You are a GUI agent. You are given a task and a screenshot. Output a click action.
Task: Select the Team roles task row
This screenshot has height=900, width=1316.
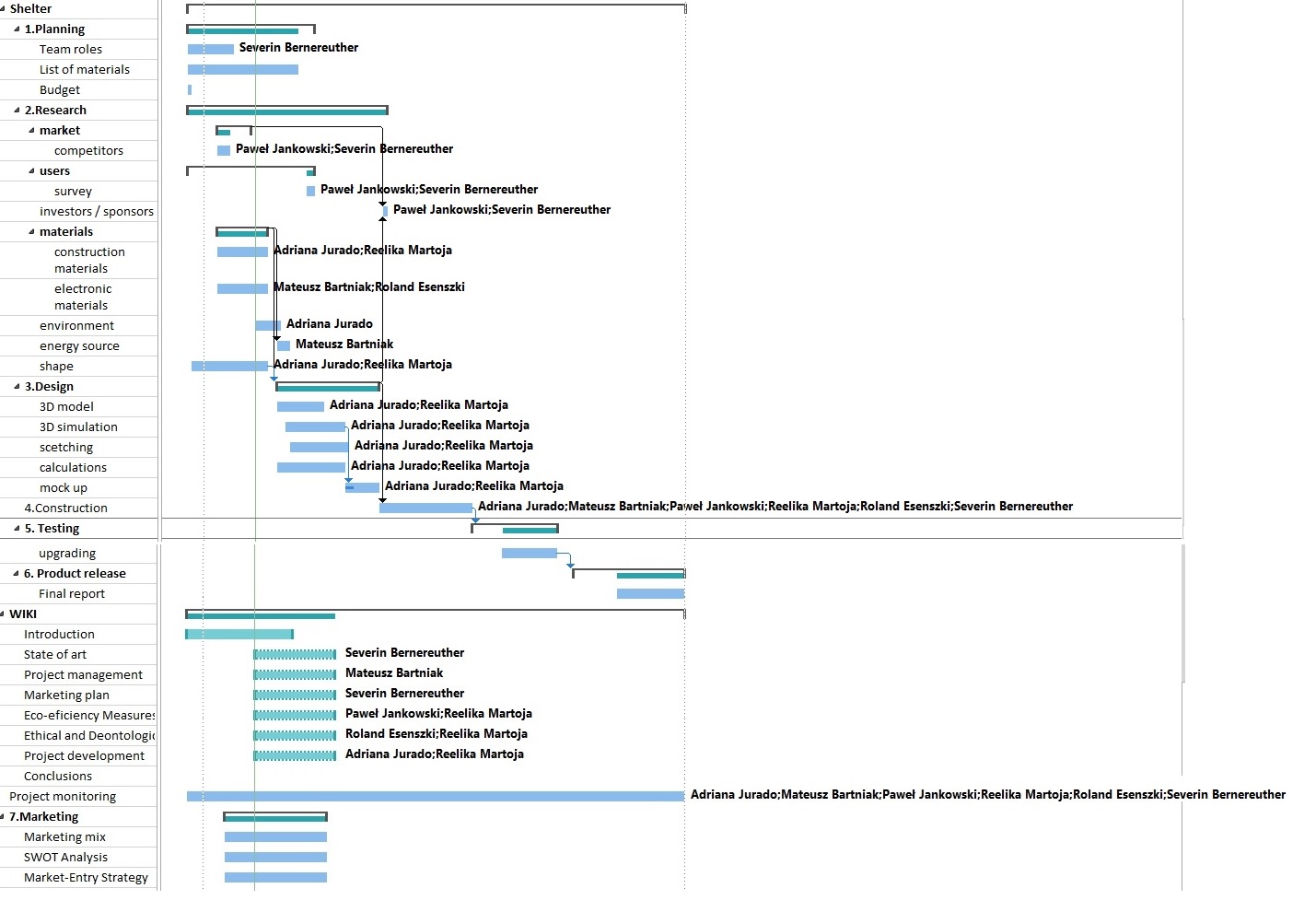click(x=70, y=50)
